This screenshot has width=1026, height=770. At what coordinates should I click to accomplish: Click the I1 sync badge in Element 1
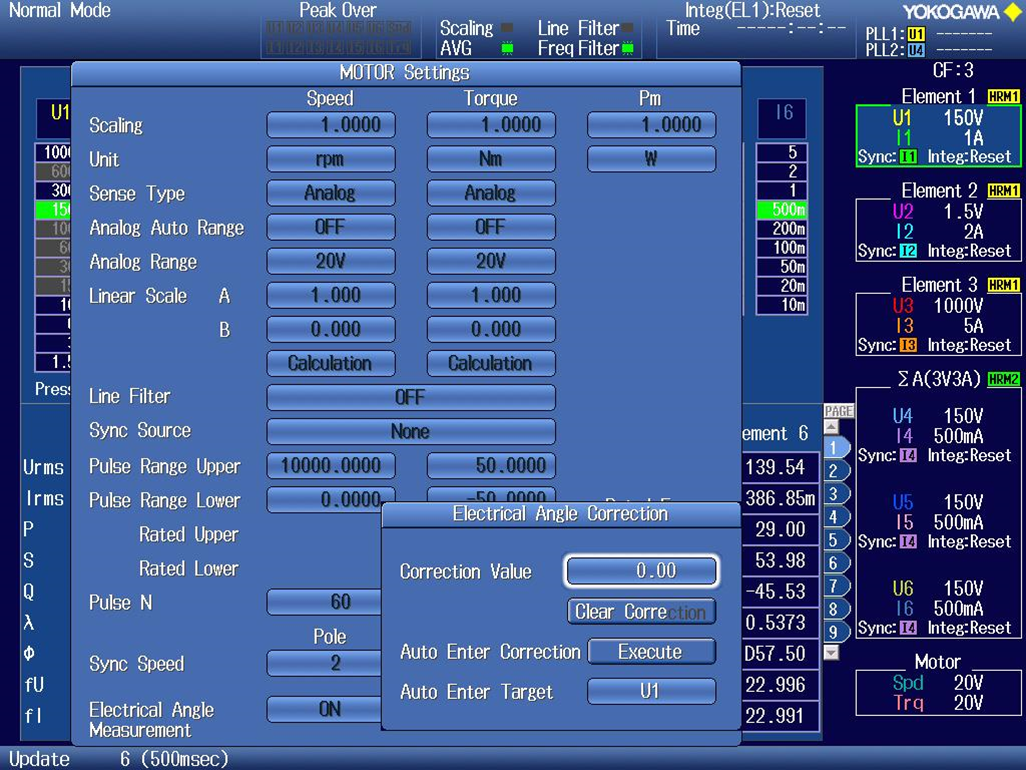point(908,157)
